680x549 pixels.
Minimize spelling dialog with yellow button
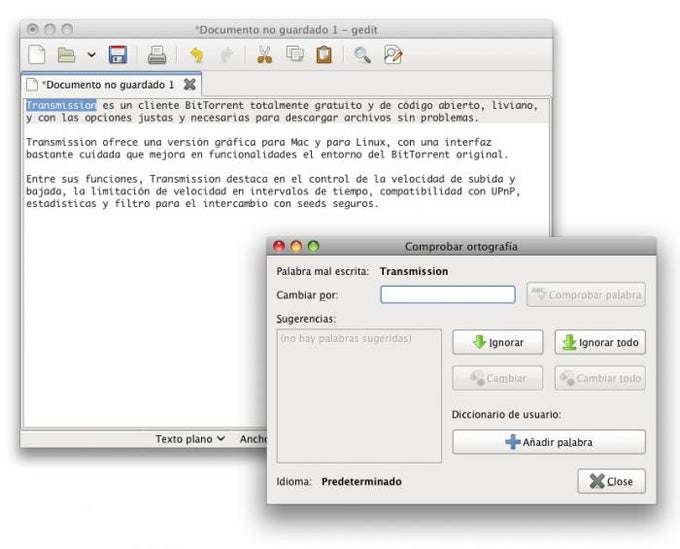(x=296, y=246)
